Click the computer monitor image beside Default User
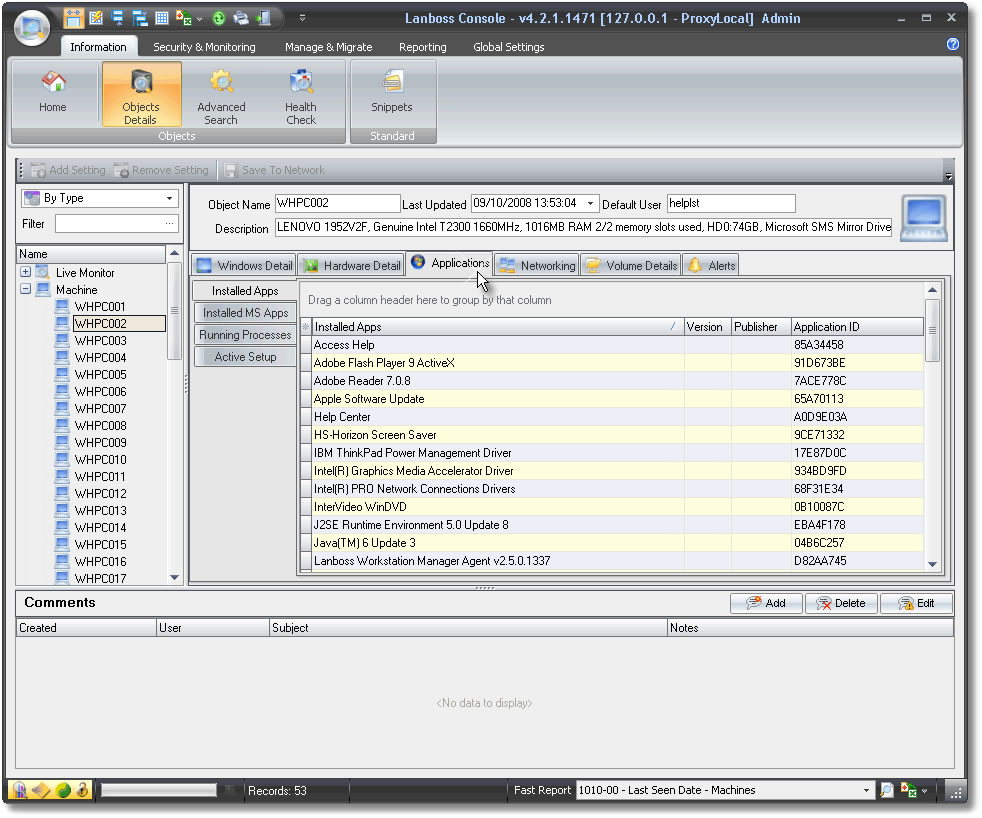This screenshot has width=982, height=818. (x=924, y=218)
